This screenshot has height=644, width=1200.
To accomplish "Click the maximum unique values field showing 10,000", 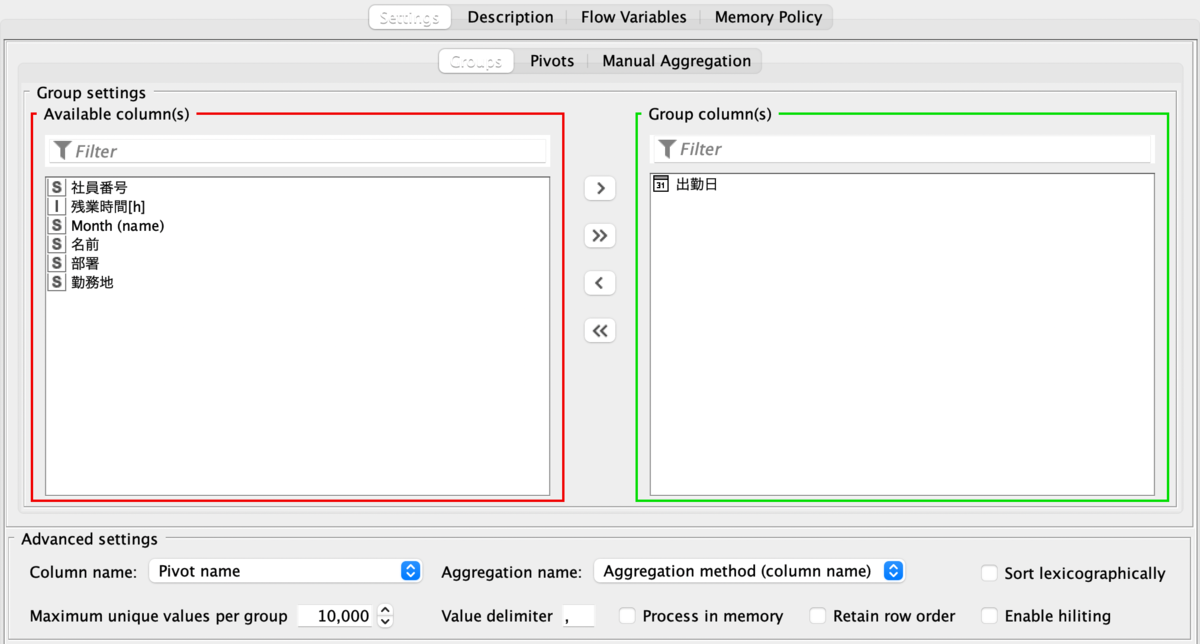I will (335, 616).
